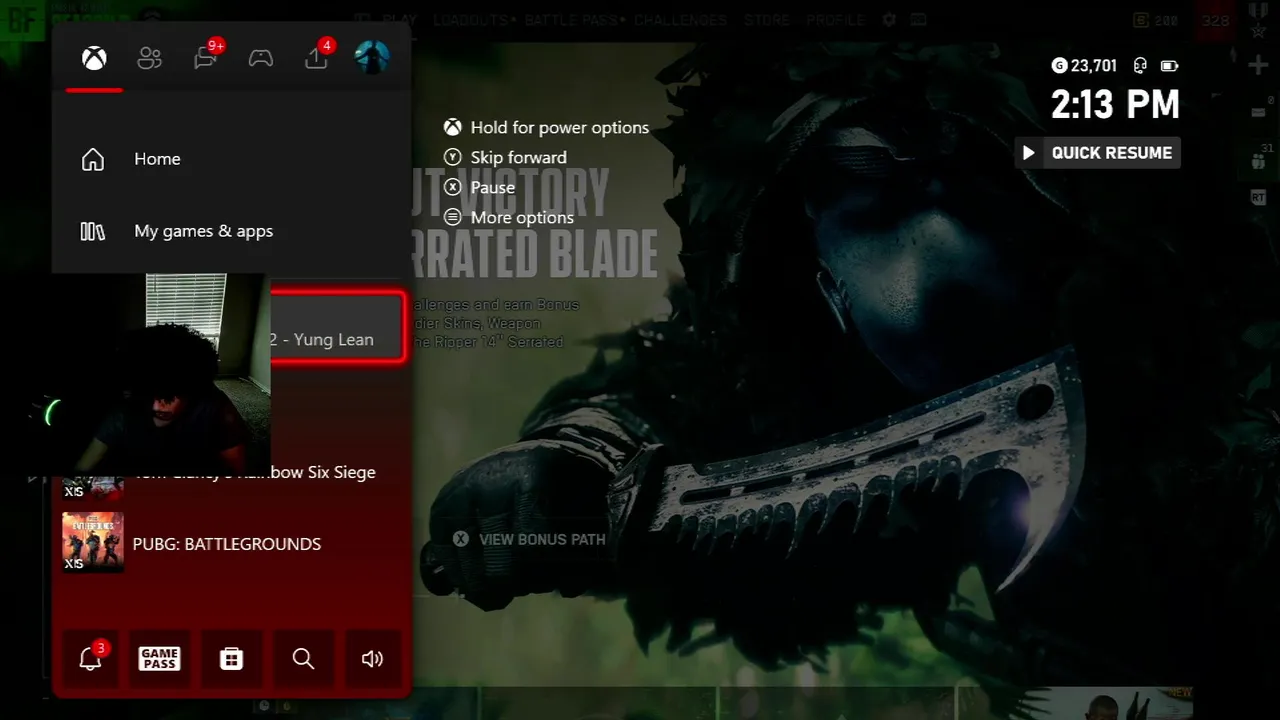Open the Capture & share tab
Screen dimensions: 1280x720
click(x=316, y=58)
